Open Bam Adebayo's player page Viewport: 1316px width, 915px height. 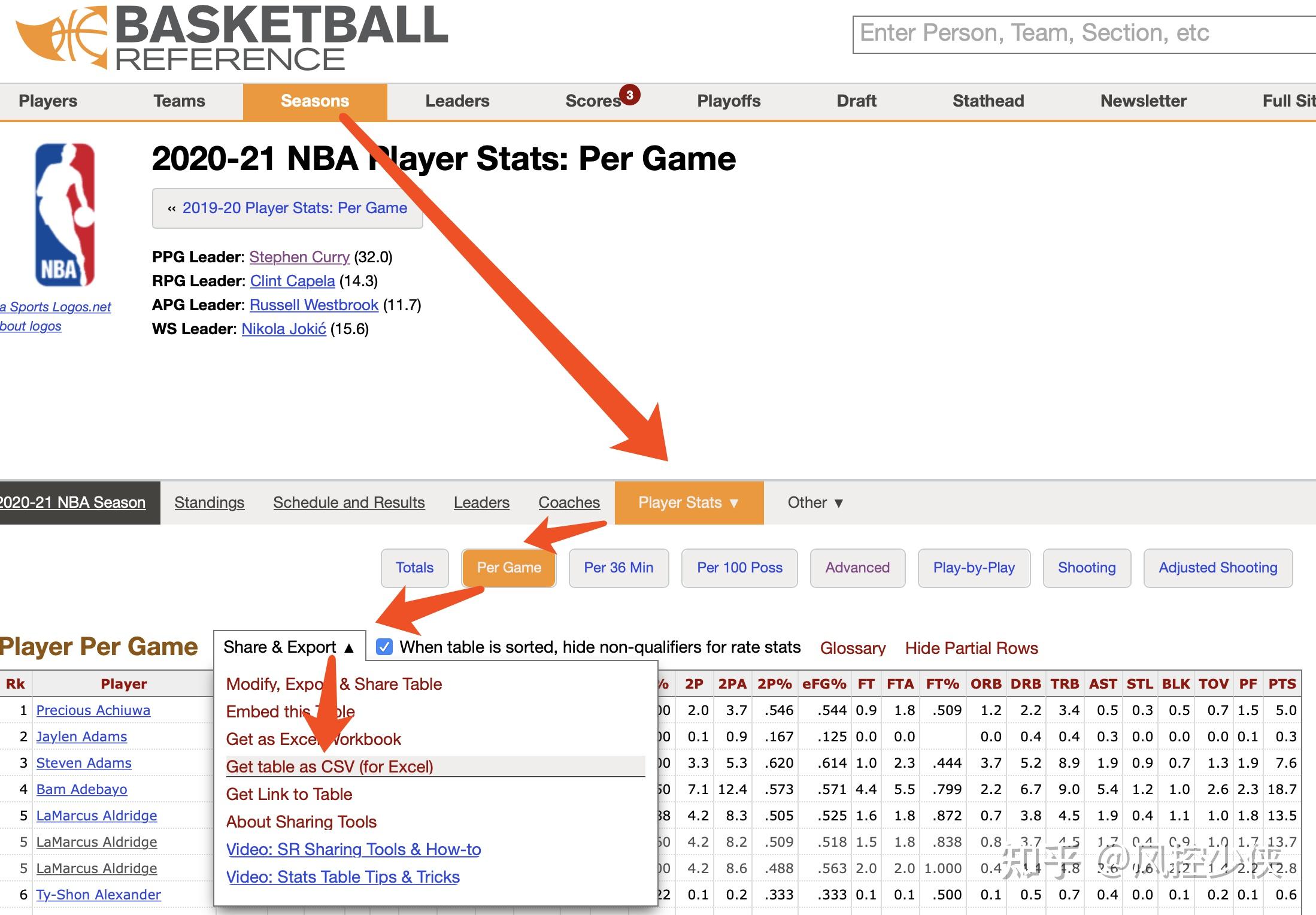81,789
